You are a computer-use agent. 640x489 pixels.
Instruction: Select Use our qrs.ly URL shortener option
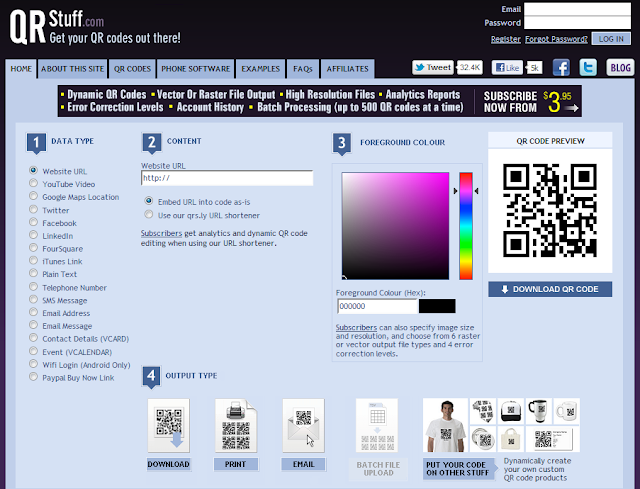pyautogui.click(x=149, y=214)
